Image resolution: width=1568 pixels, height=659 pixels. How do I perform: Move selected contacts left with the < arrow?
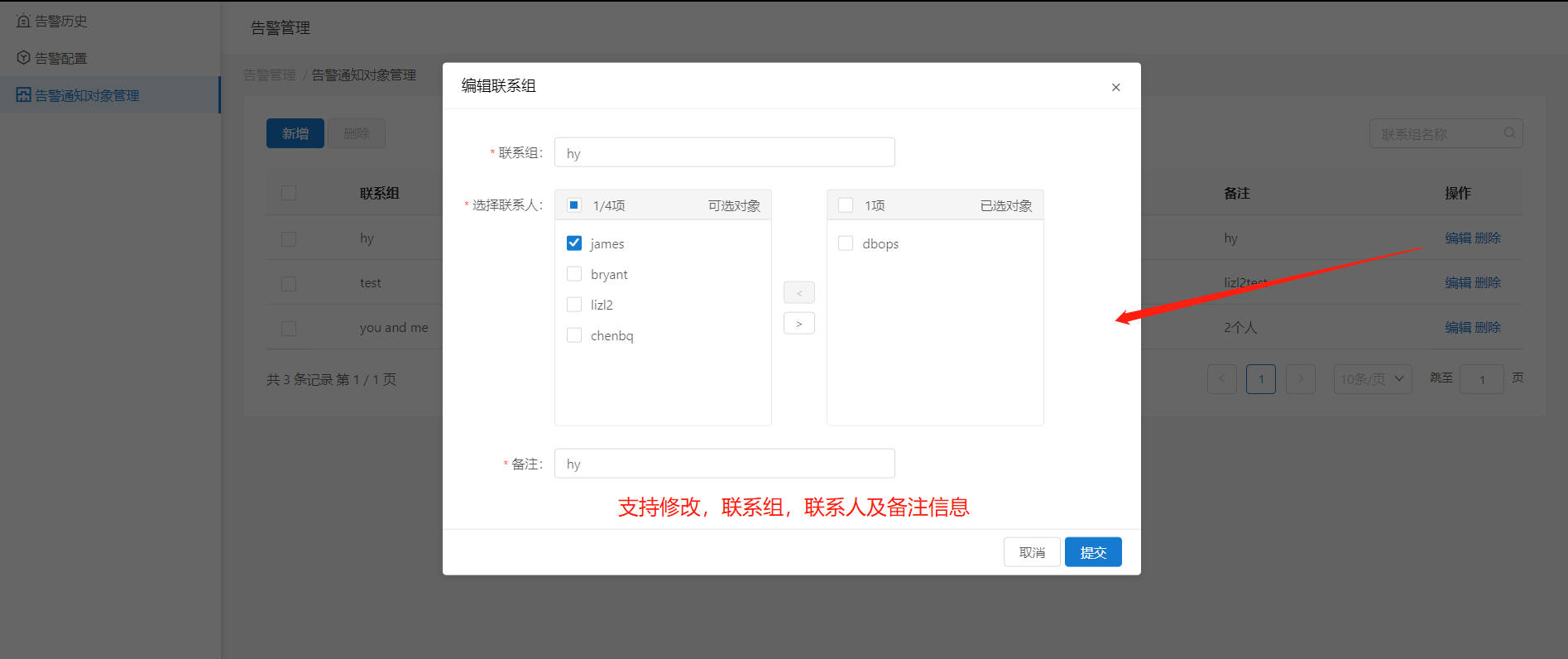point(799,293)
